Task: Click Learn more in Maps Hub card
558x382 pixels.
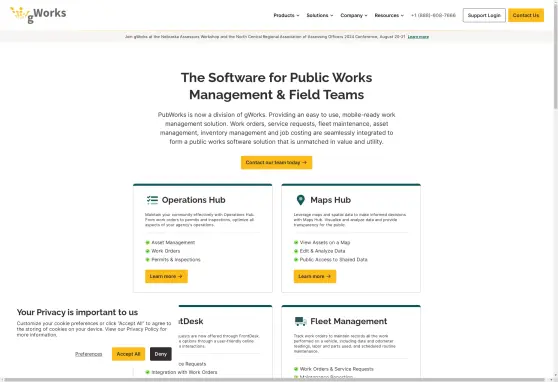Action: [x=315, y=276]
